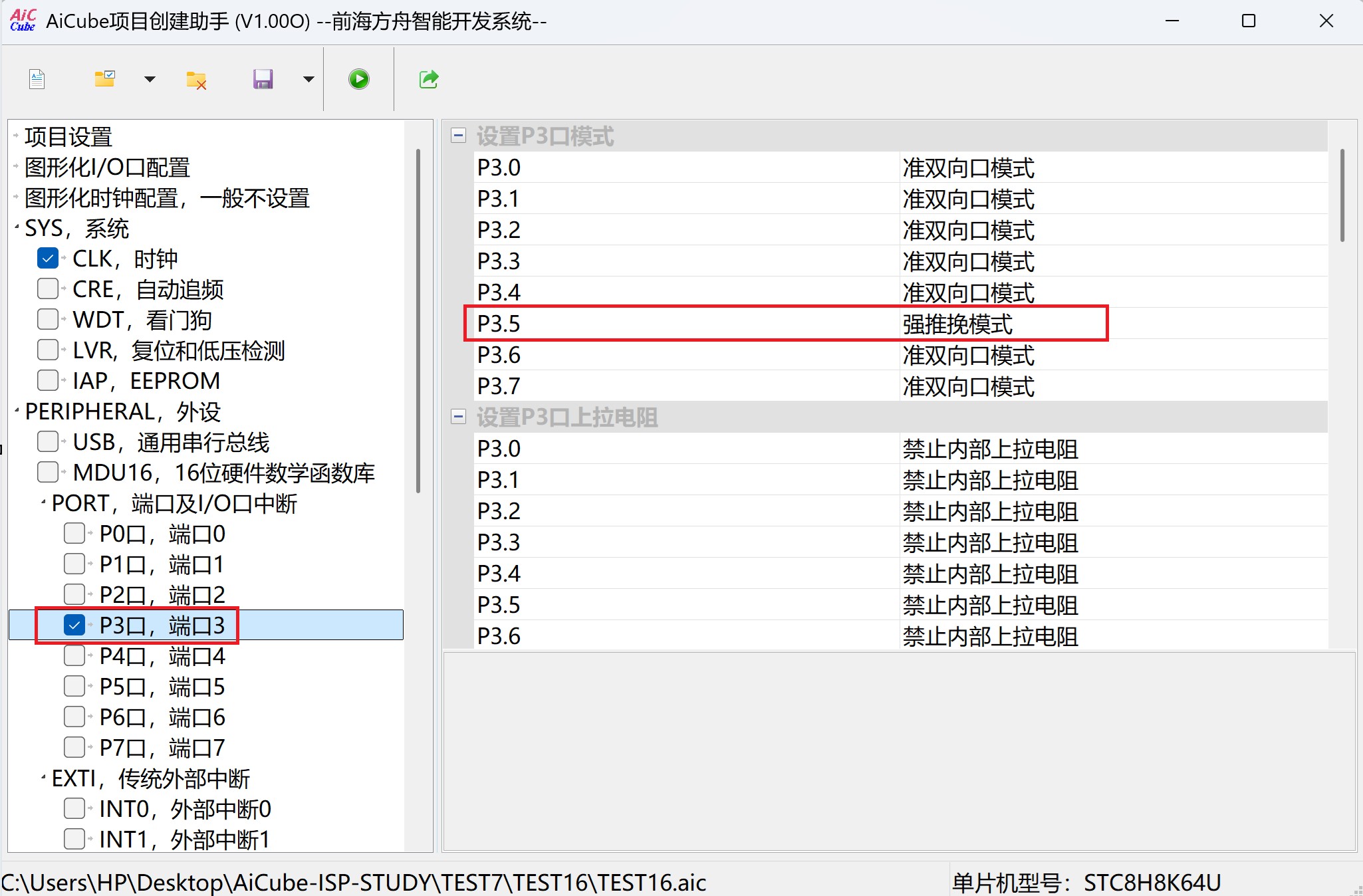This screenshot has height=896, width=1363.
Task: Click the open project folder icon
Action: (x=105, y=79)
